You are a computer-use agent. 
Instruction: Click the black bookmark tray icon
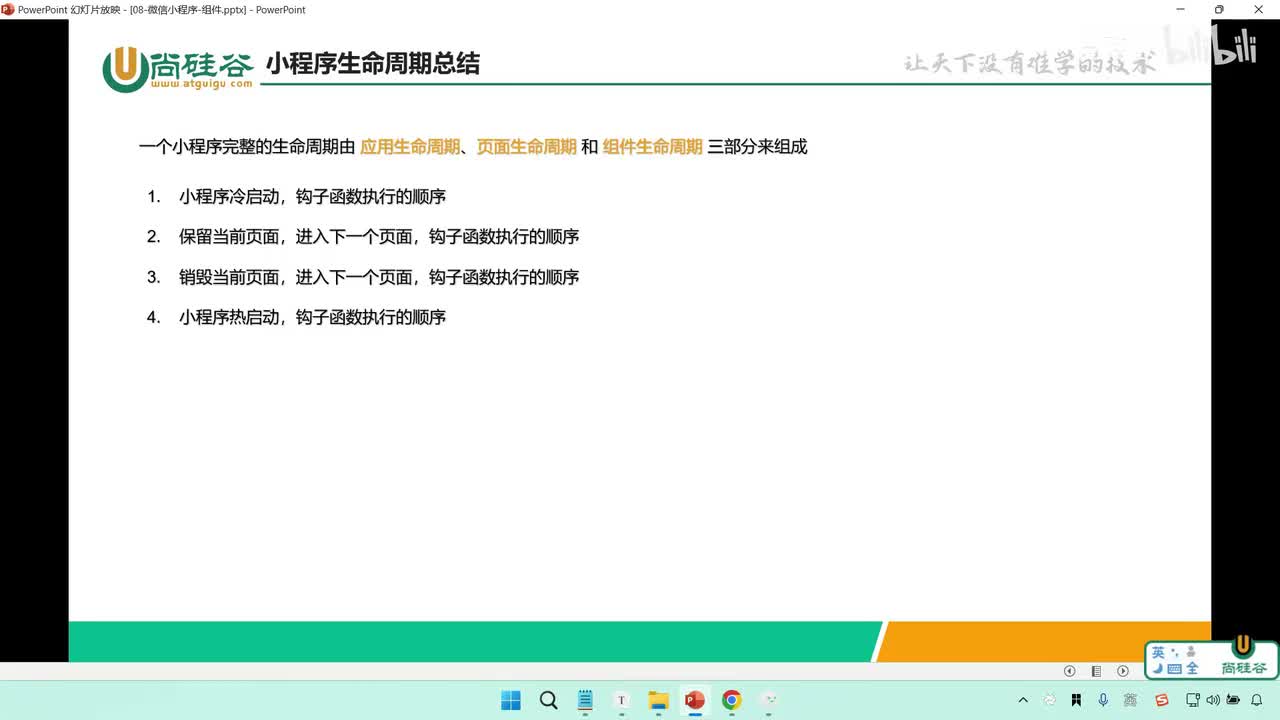pyautogui.click(x=1076, y=700)
